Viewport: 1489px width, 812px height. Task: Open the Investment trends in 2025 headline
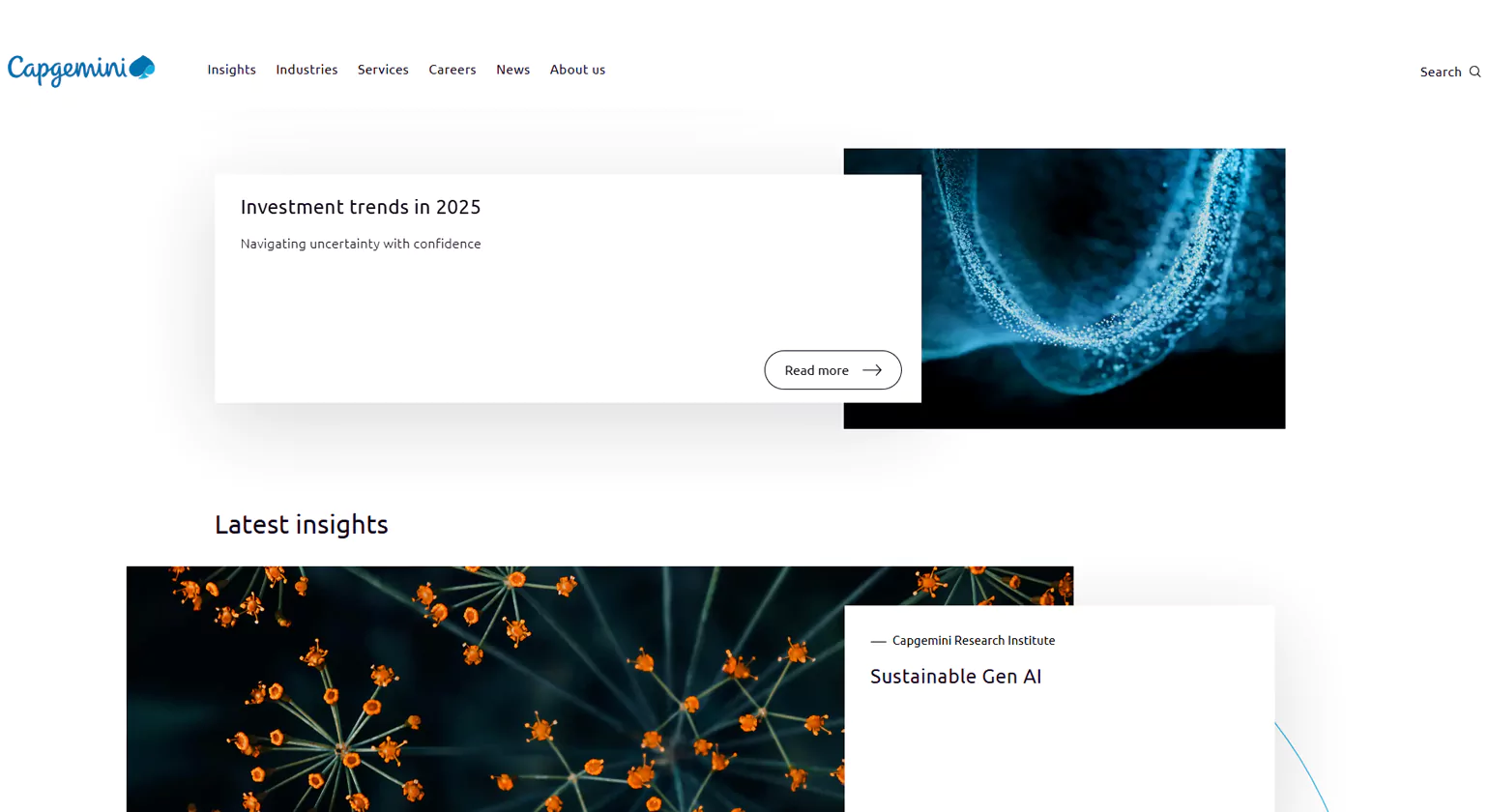360,206
